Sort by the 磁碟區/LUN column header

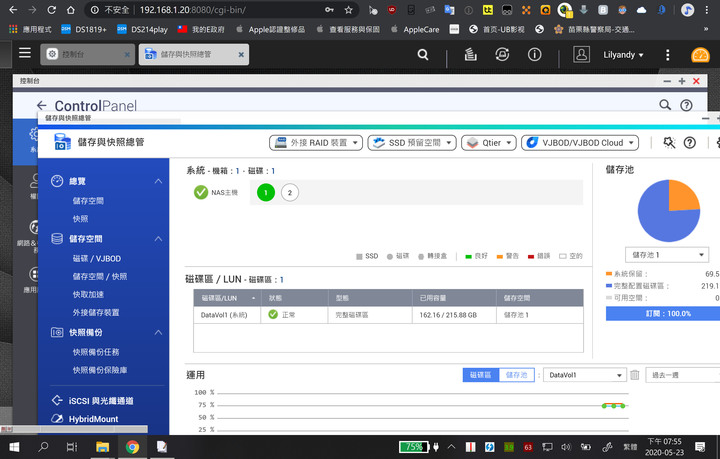227,298
